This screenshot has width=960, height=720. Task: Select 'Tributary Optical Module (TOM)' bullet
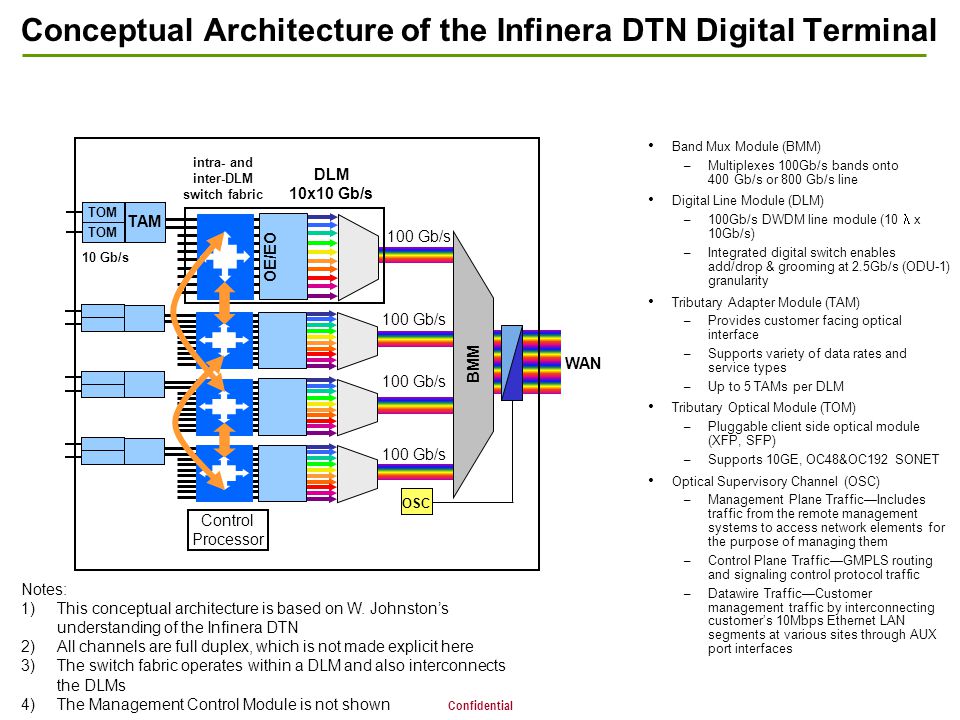(763, 408)
